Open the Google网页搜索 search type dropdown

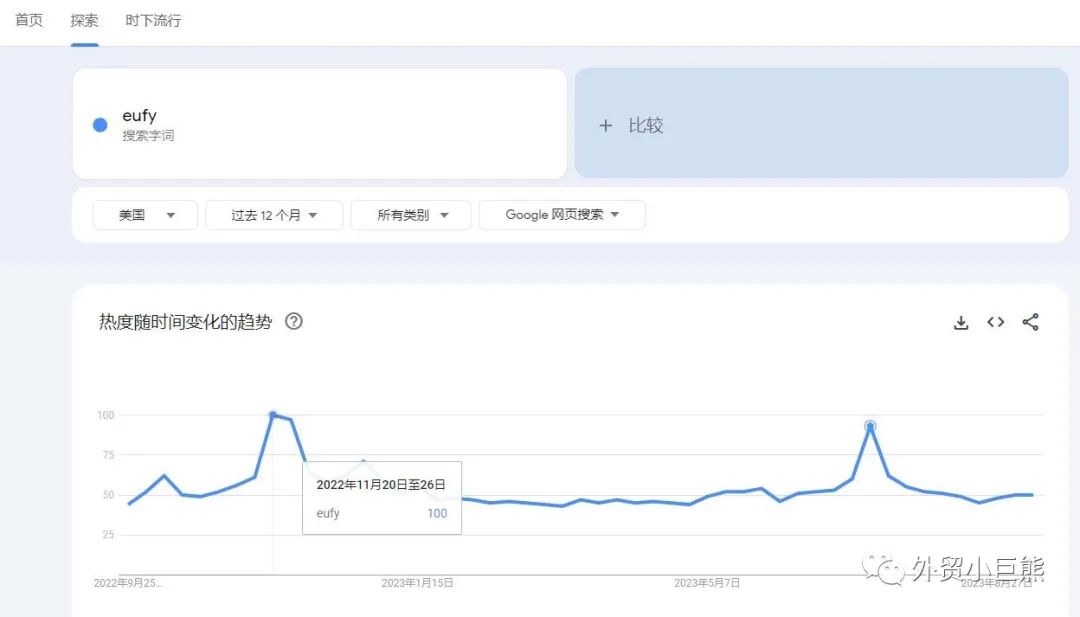click(x=561, y=215)
